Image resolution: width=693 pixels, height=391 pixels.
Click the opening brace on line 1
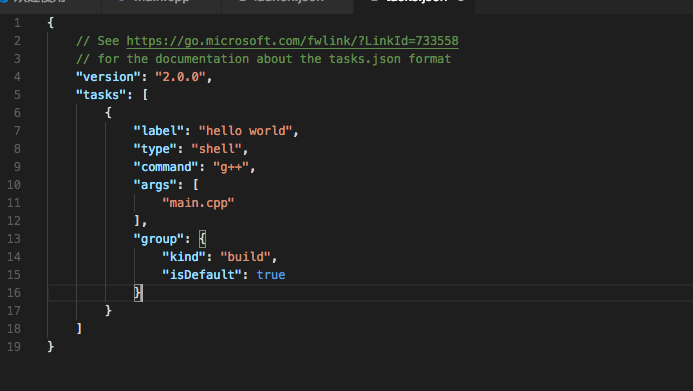click(51, 23)
